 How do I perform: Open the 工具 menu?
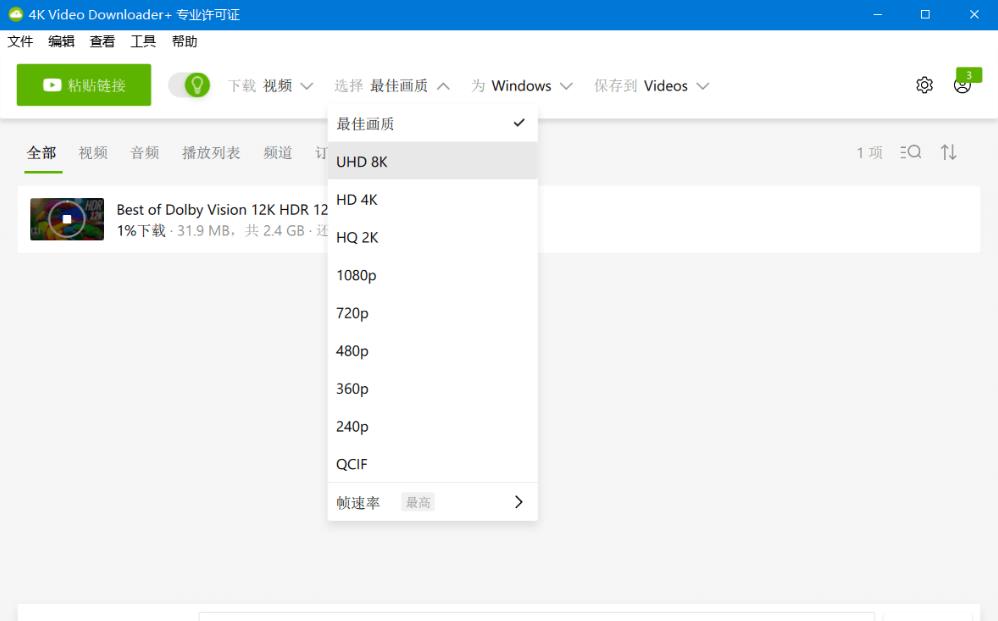point(143,41)
